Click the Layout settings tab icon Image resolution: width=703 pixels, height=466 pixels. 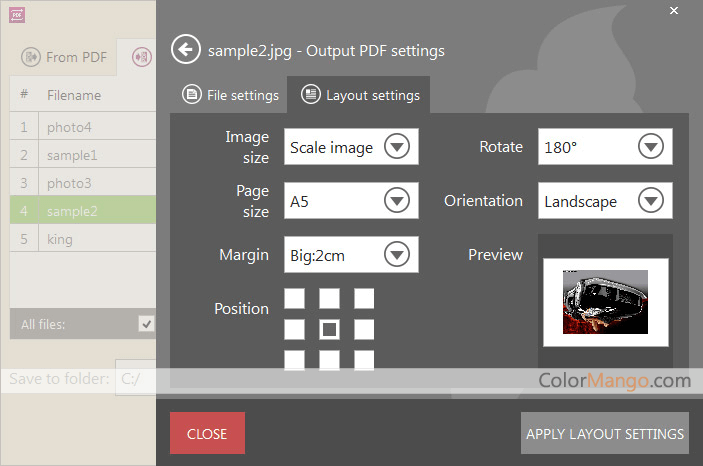(x=311, y=95)
